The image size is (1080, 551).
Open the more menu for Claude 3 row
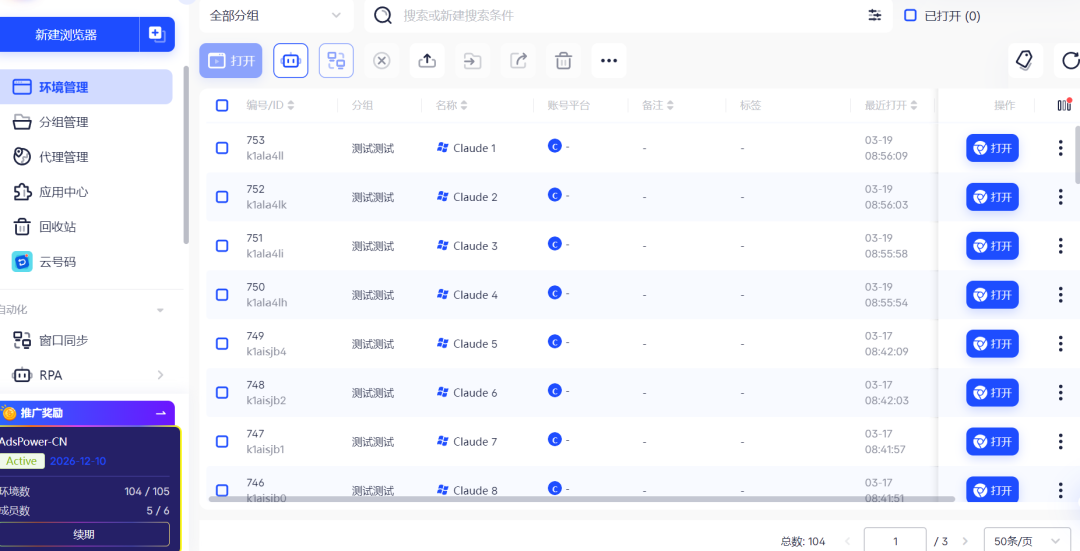pos(1061,246)
